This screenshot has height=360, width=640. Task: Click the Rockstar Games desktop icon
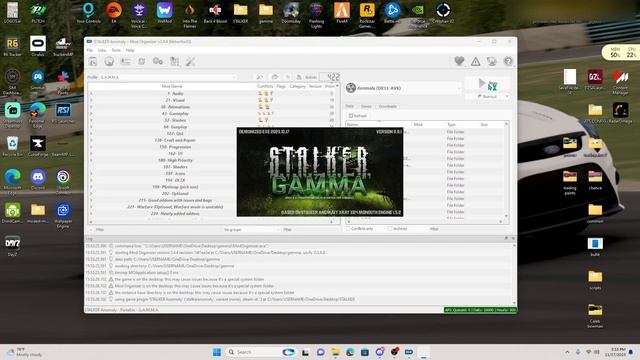tap(367, 15)
